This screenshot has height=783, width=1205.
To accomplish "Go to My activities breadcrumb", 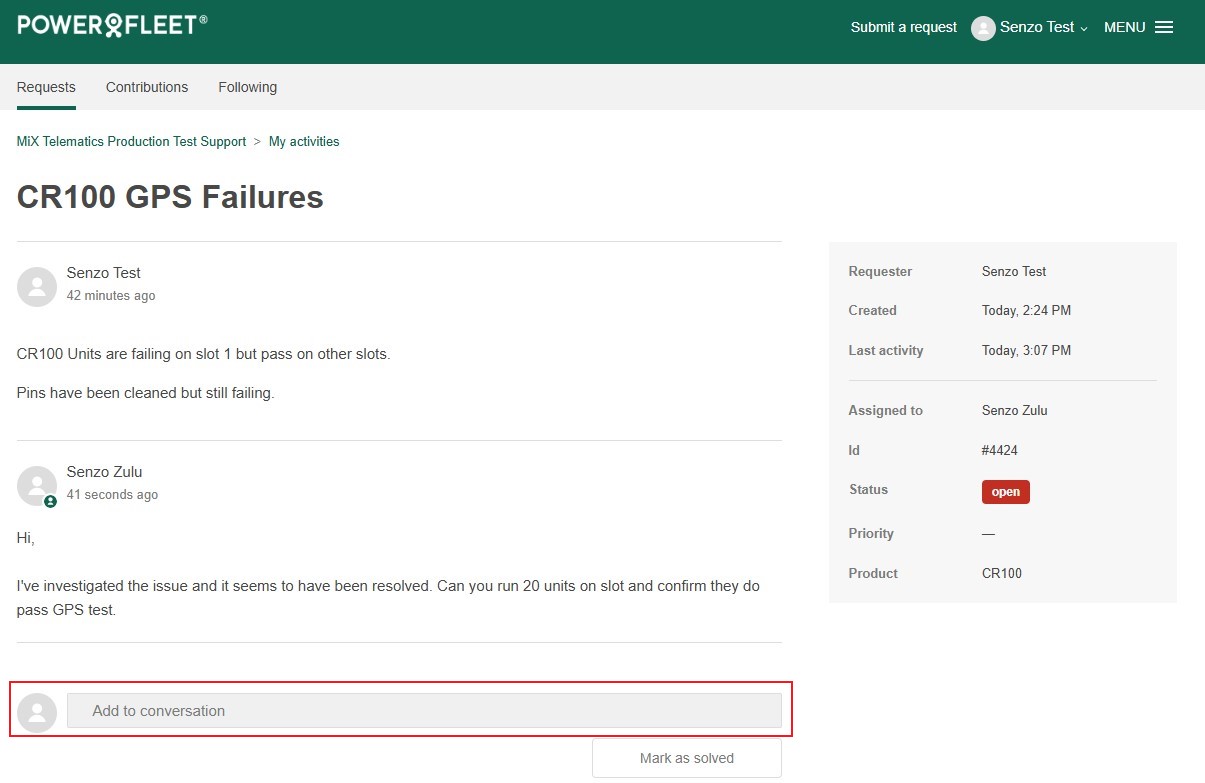I will (x=304, y=142).
